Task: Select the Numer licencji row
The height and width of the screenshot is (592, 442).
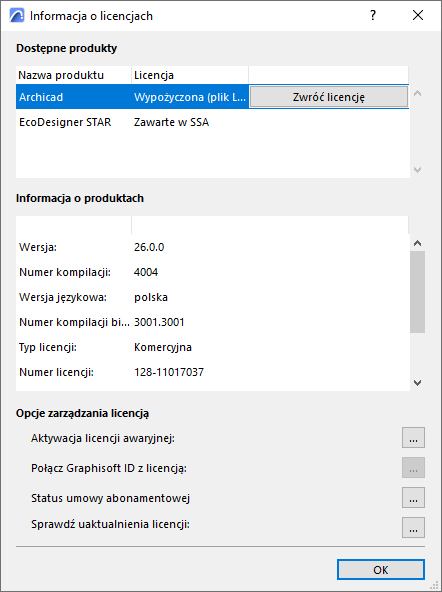Action: (212, 372)
